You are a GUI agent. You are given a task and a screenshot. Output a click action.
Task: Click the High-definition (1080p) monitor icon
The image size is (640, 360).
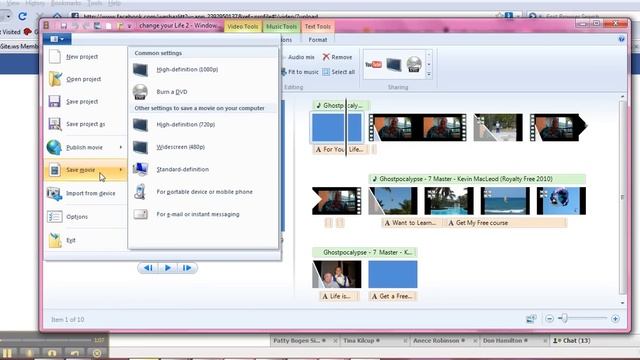[x=140, y=70]
